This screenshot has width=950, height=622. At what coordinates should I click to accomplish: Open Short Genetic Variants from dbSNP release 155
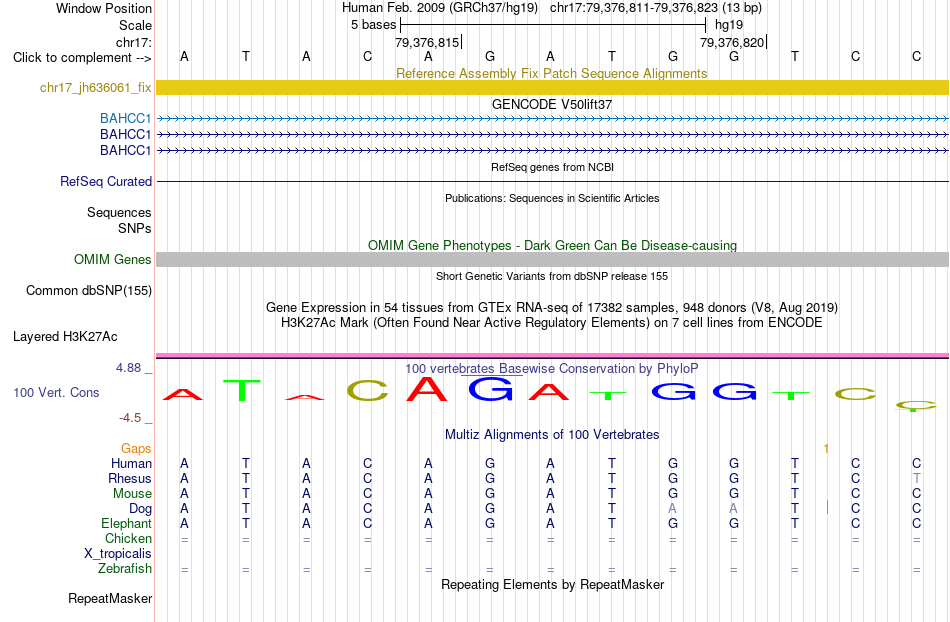[552, 276]
